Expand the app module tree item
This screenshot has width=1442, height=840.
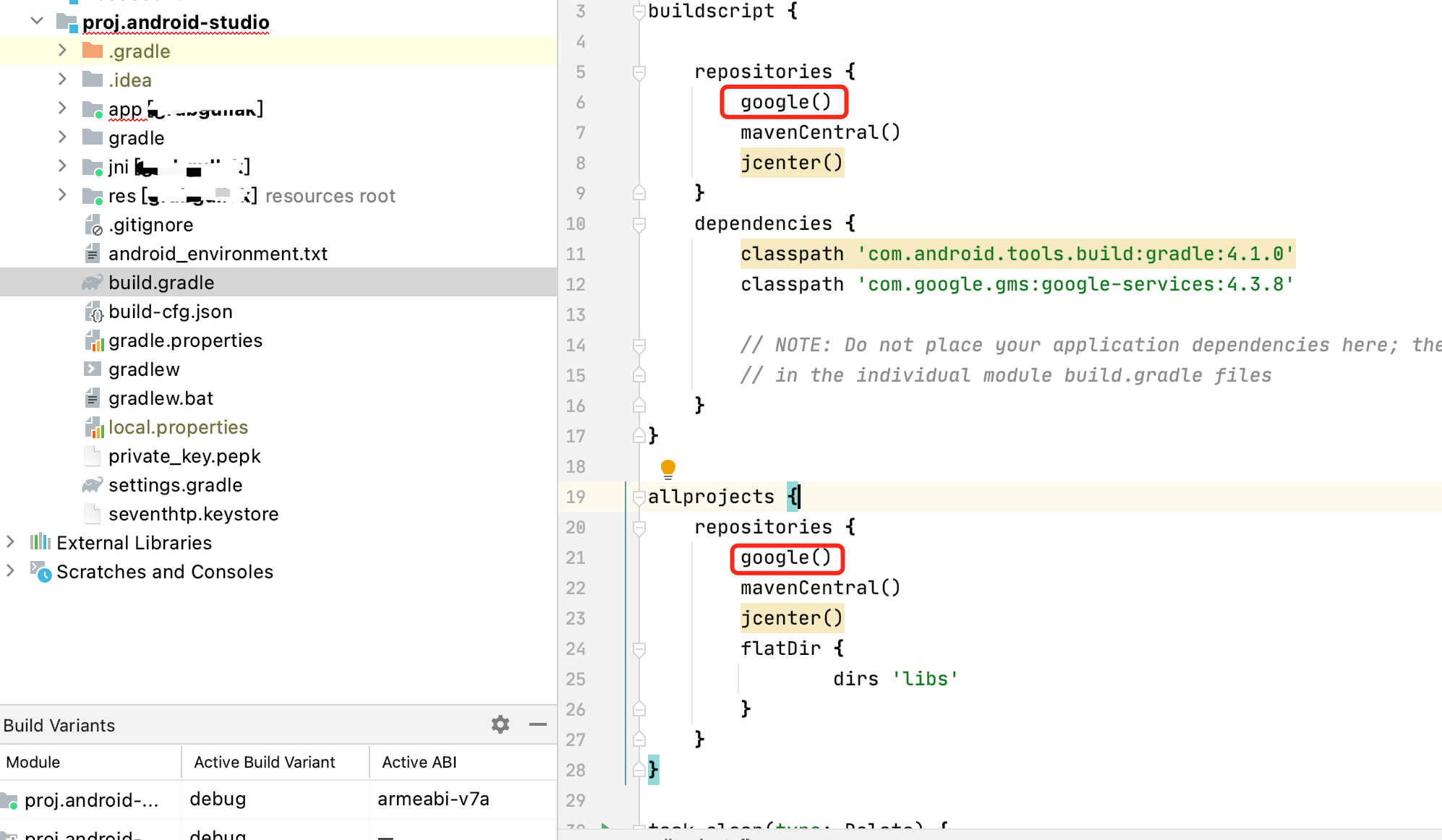(64, 108)
